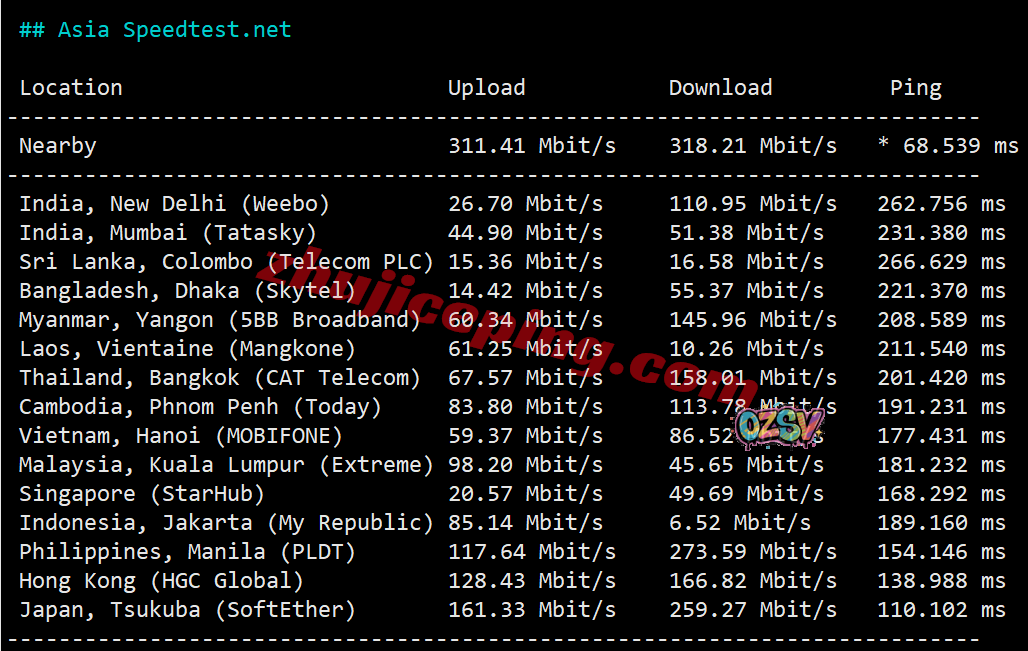Click Singapore (StarHub) location text
This screenshot has width=1028, height=651.
pyautogui.click(x=142, y=494)
